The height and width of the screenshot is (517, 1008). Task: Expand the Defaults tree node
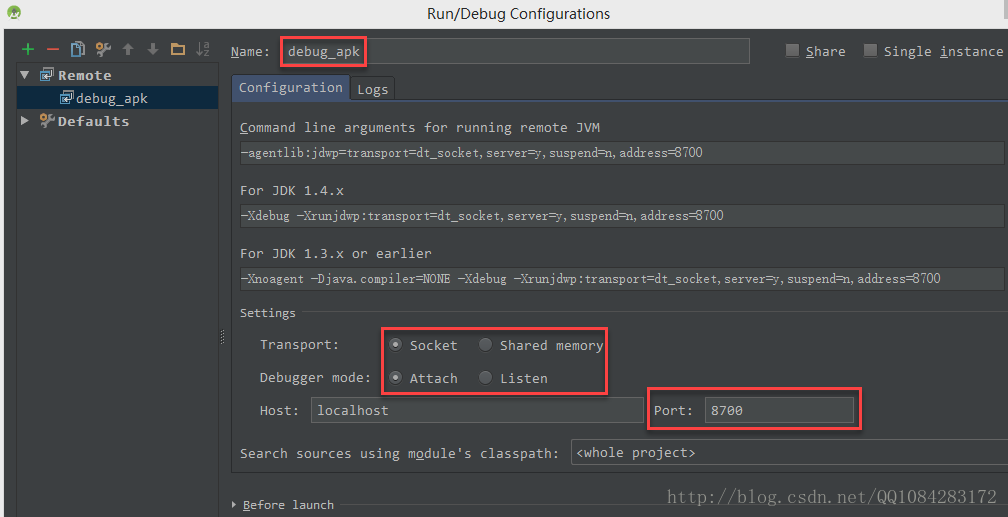pyautogui.click(x=25, y=120)
